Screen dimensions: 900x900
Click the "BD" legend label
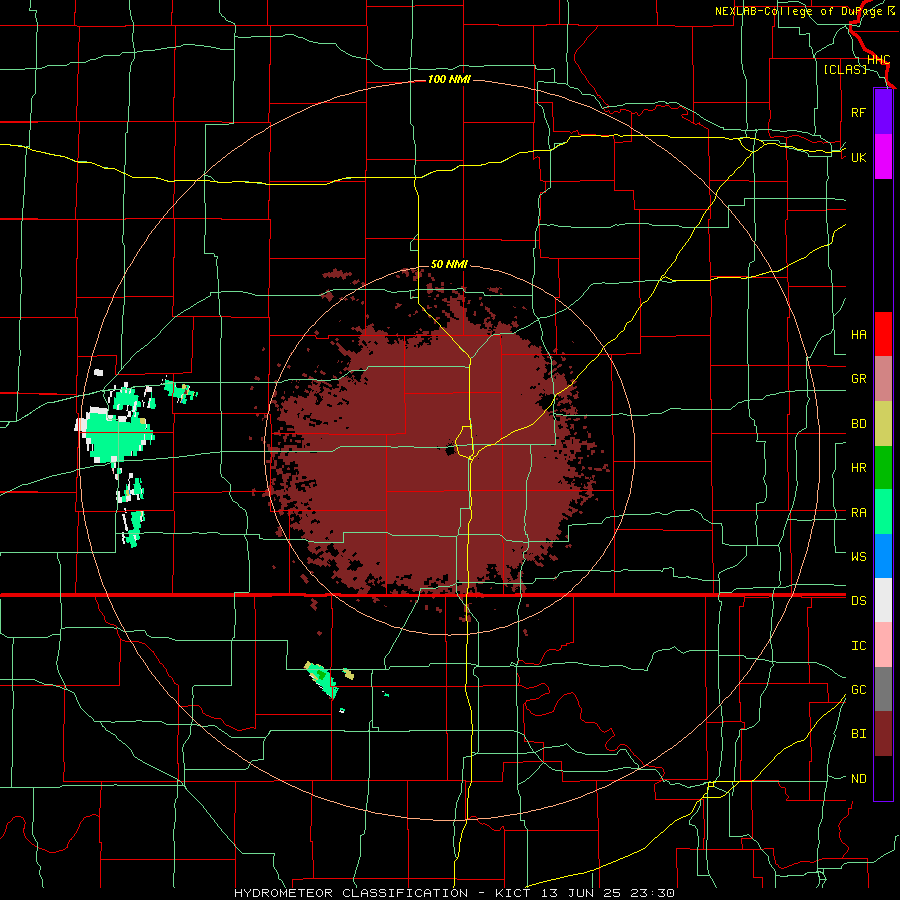point(858,424)
